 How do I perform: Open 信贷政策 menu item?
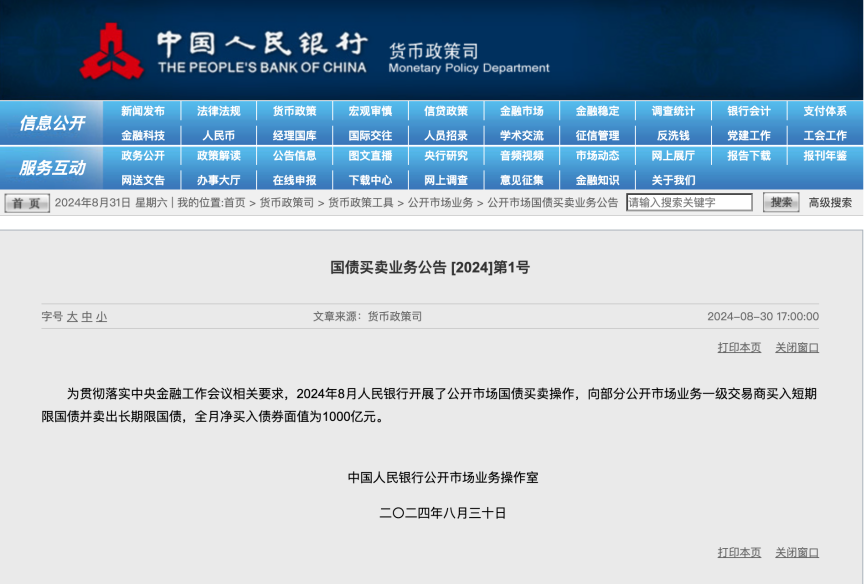[446, 111]
